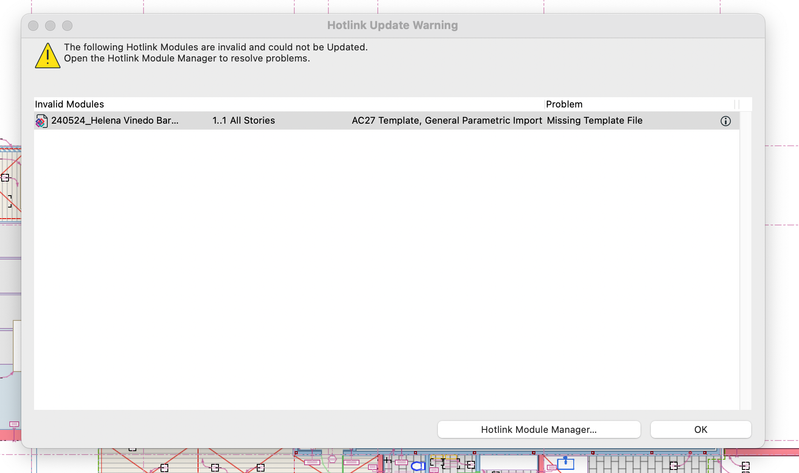Click the 'Hotlink Update Warning' title bar text
This screenshot has height=473, width=799.
coord(392,25)
